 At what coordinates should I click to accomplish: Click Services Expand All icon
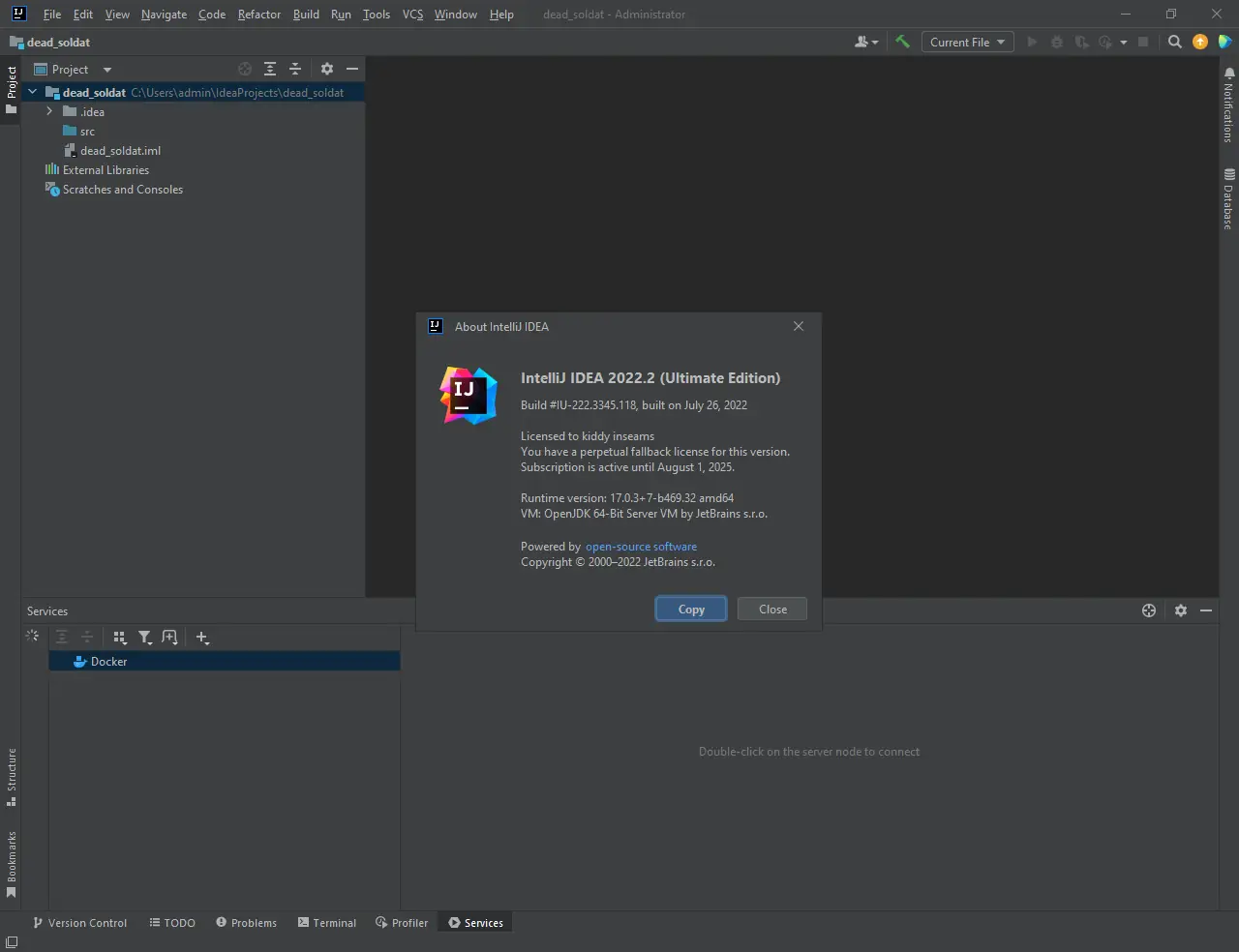tap(62, 637)
